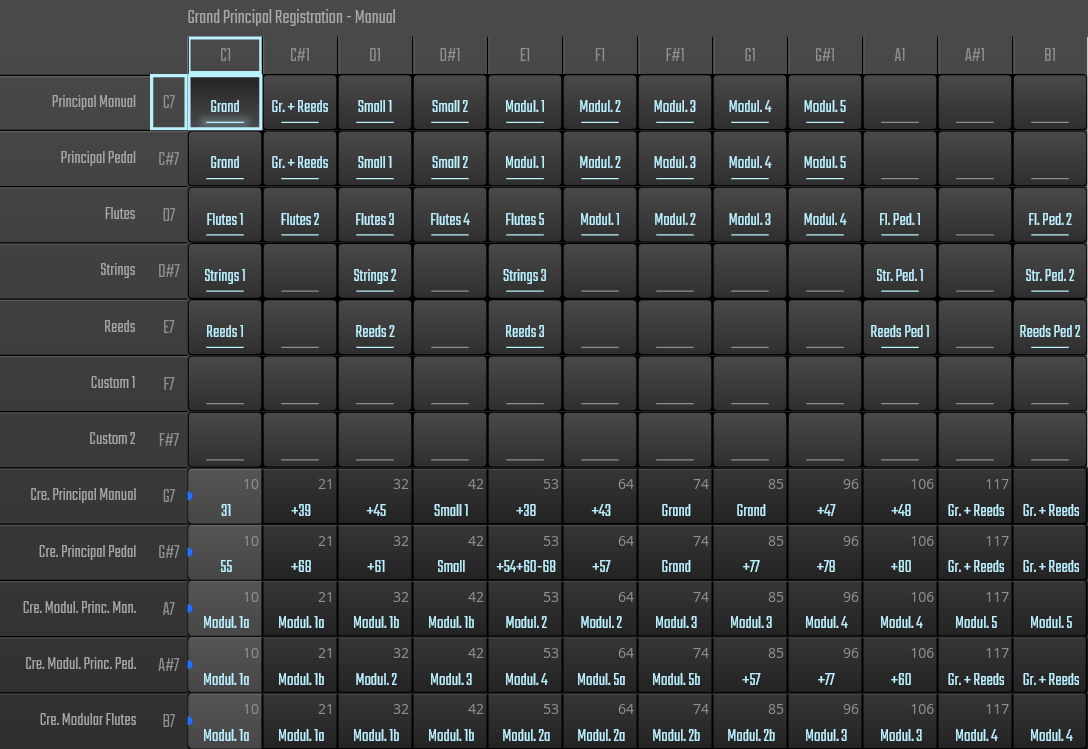Select Modul. 5a in Cre. Modul. Princ. Ped.
1088x749 pixels.
600,666
